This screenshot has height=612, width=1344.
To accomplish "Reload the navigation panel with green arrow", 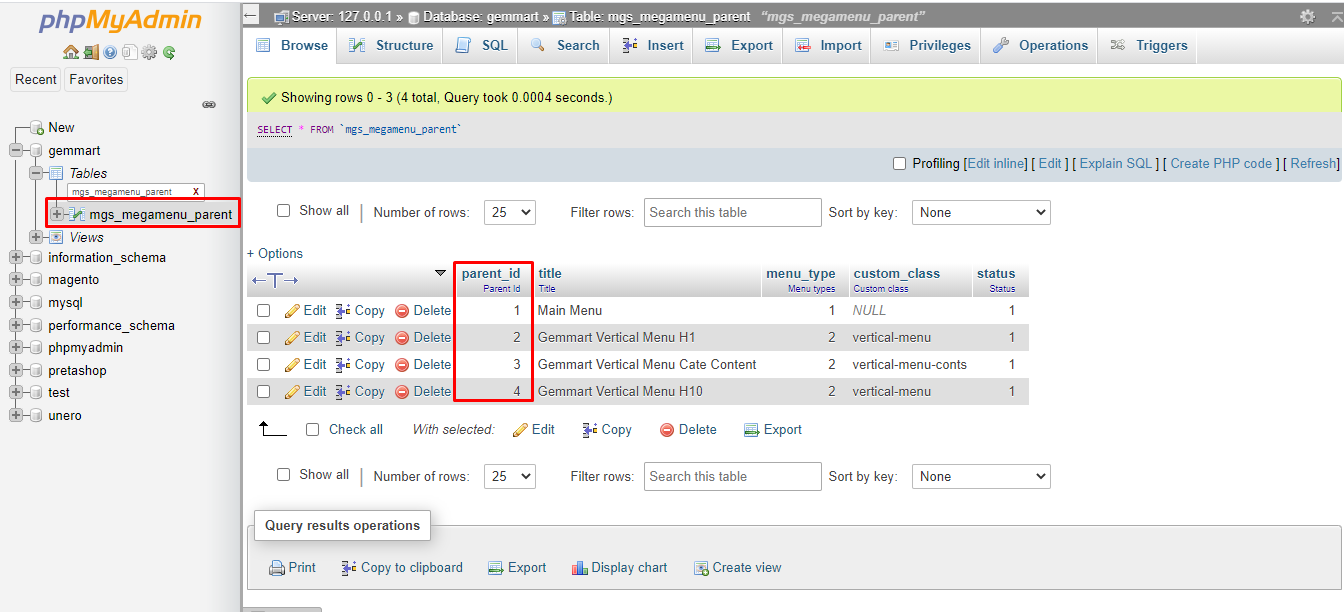I will [169, 52].
